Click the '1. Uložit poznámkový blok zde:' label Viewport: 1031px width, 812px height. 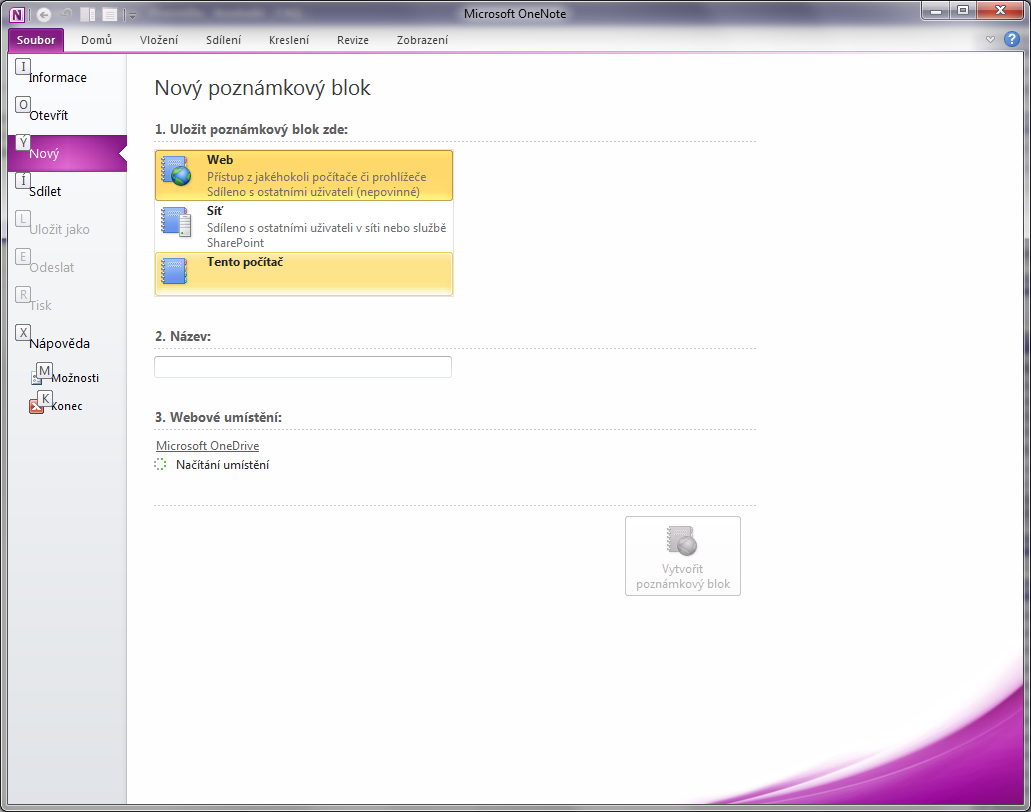(251, 130)
